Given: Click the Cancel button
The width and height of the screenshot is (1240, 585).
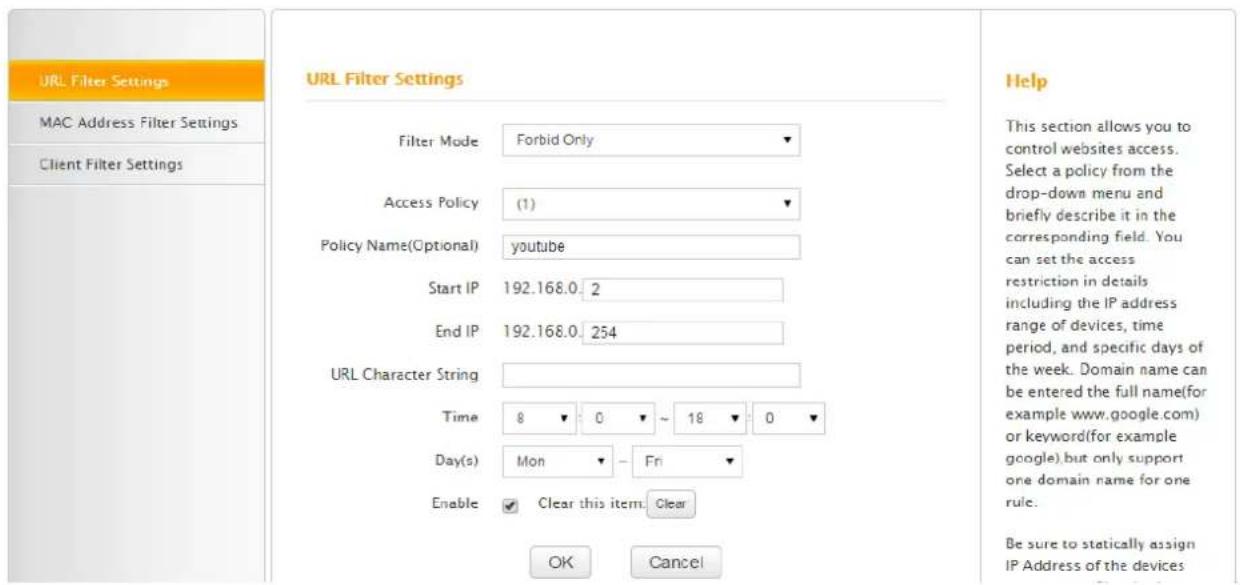Looking at the screenshot, I should pos(675,561).
